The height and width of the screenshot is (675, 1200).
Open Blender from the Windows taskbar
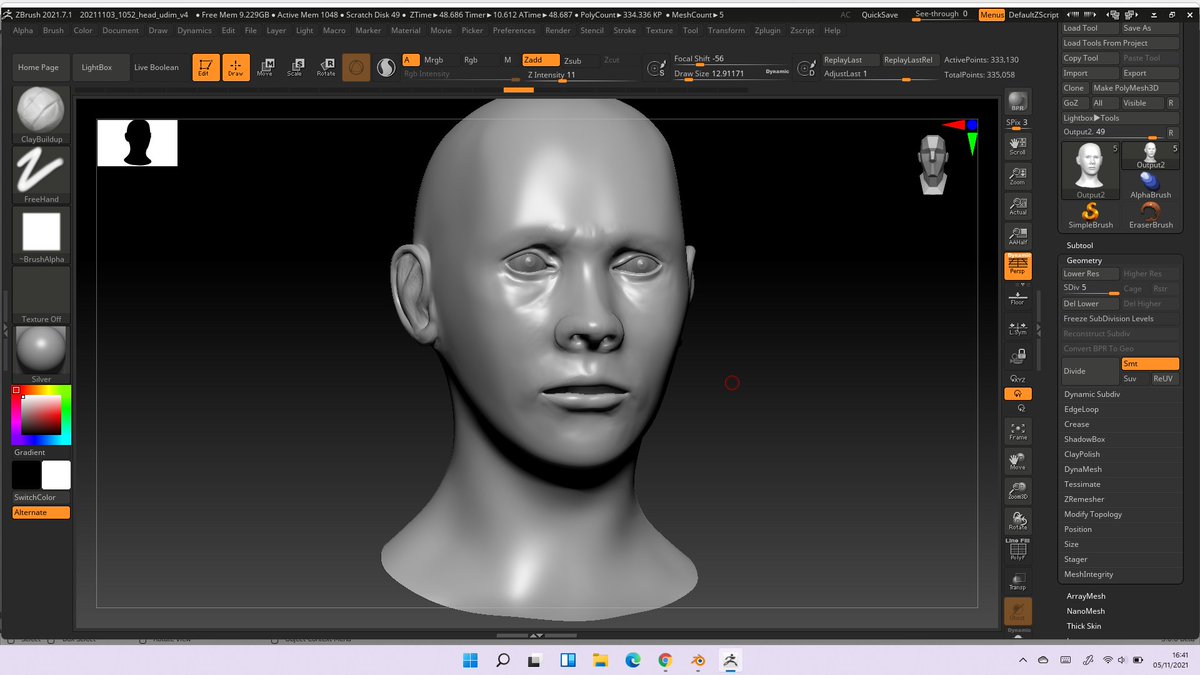tap(699, 660)
